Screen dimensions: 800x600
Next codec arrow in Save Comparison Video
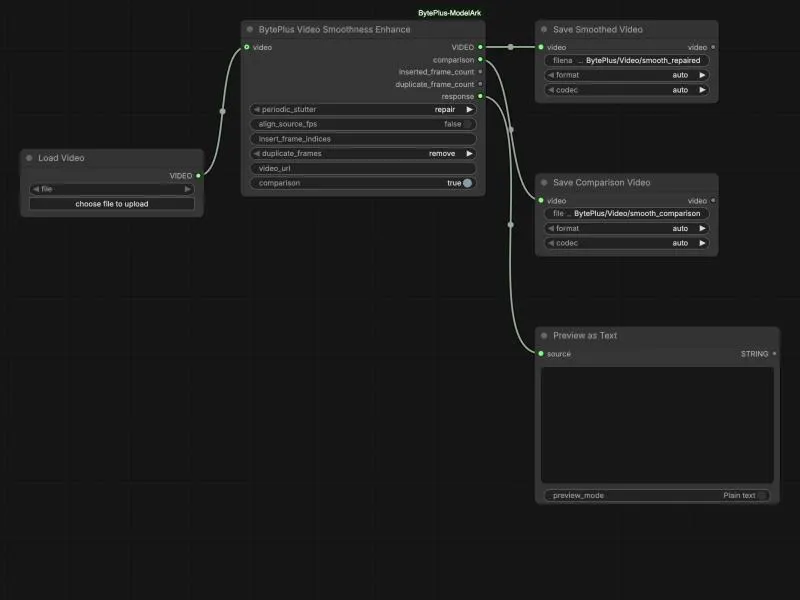702,243
